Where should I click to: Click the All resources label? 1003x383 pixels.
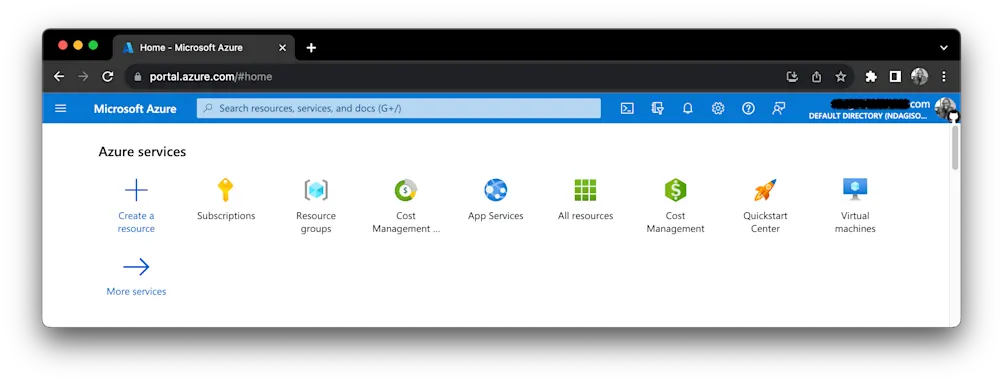[x=585, y=216]
